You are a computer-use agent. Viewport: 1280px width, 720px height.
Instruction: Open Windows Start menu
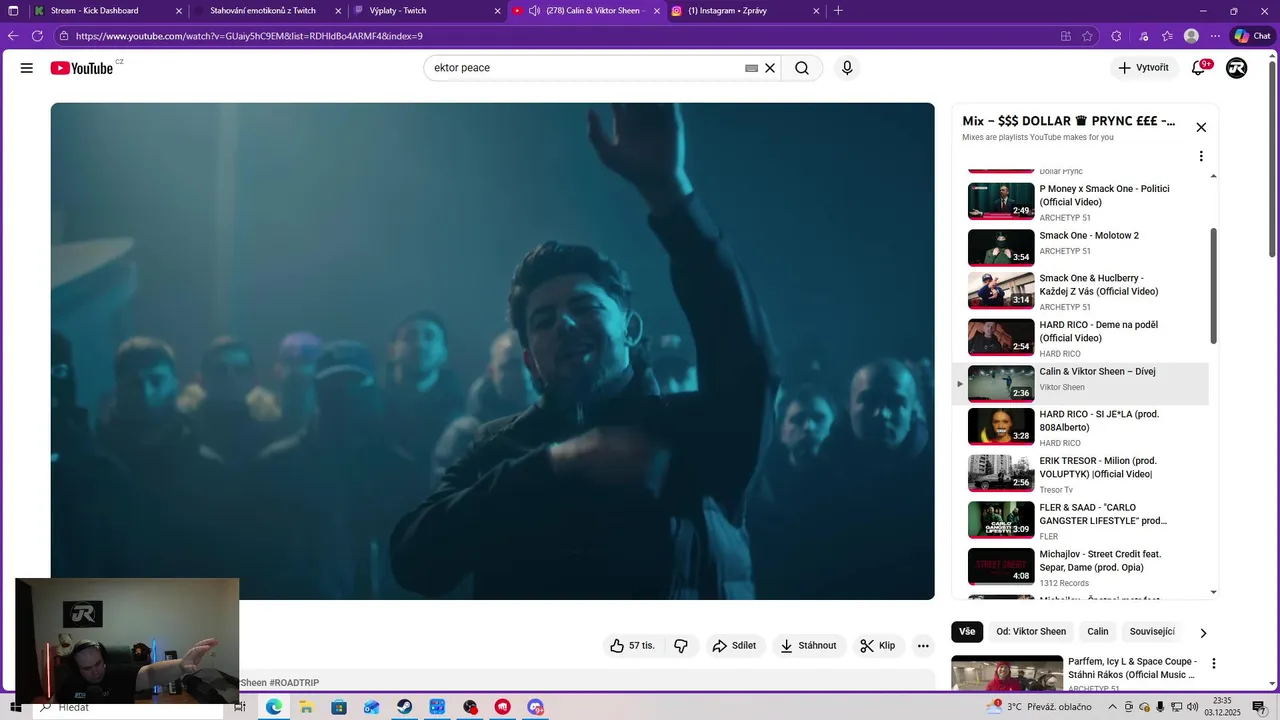(15, 707)
